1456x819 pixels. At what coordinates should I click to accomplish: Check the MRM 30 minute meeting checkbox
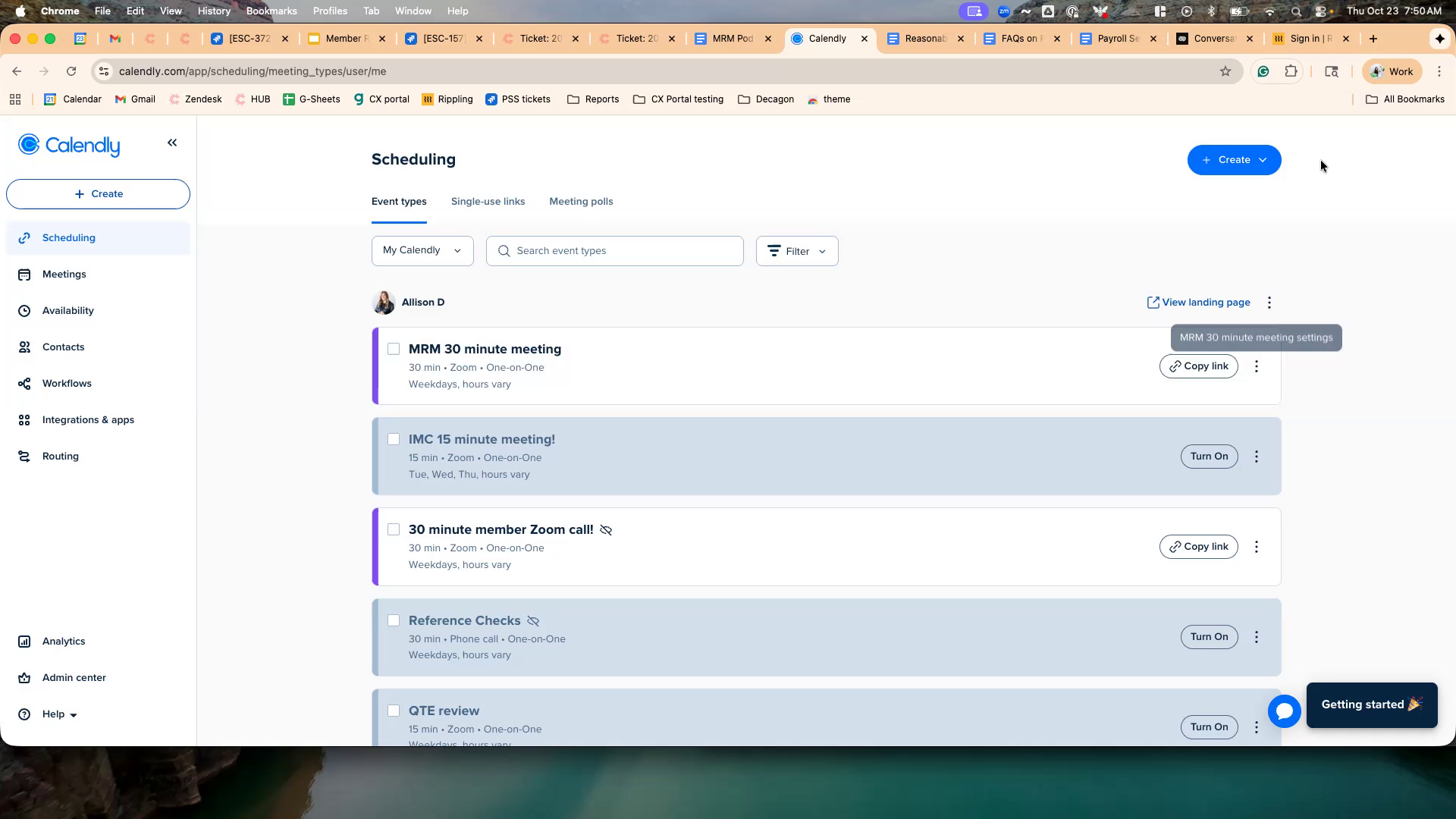(394, 349)
